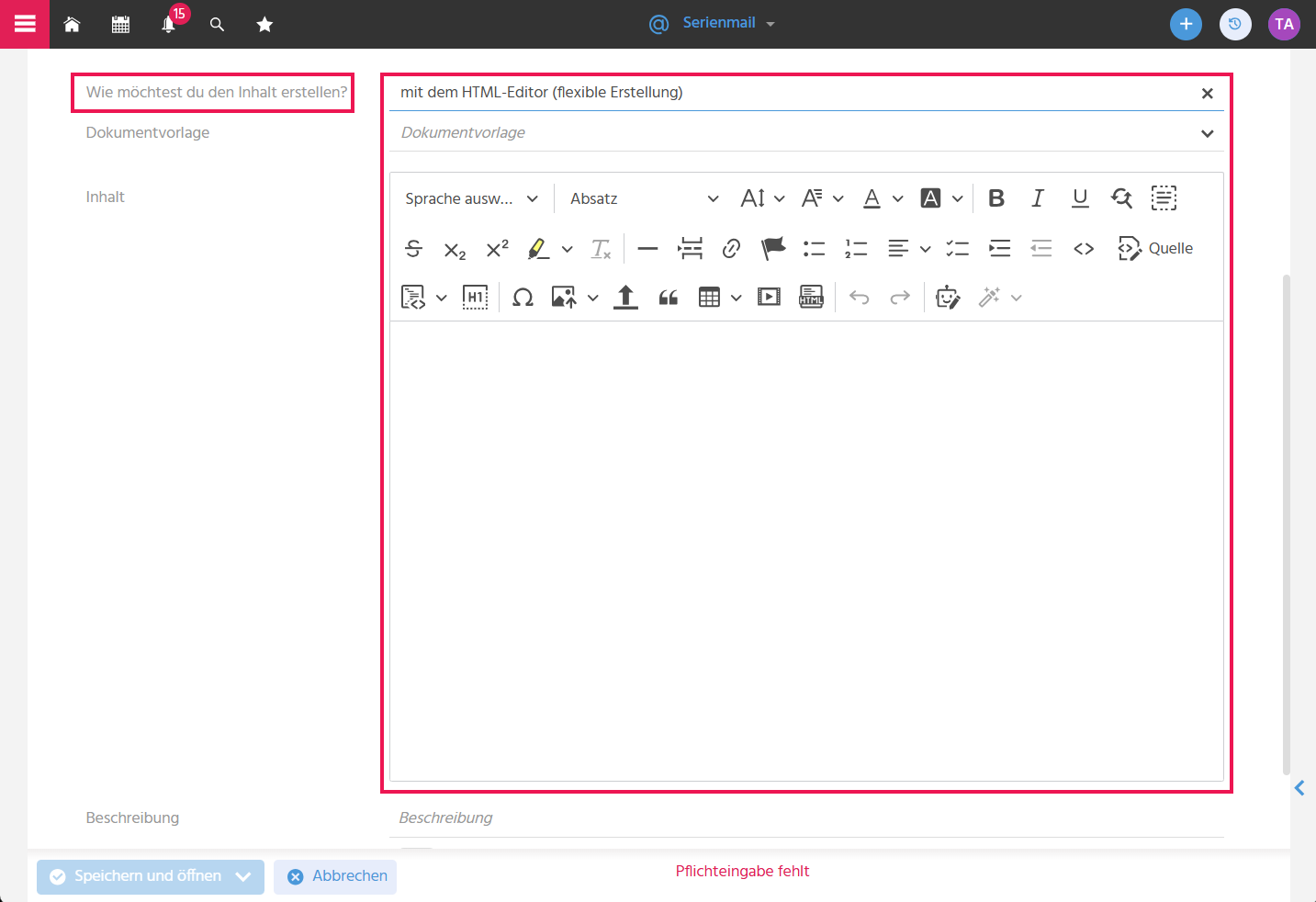Image resolution: width=1316 pixels, height=902 pixels.
Task: Increase the indent
Action: click(x=999, y=248)
